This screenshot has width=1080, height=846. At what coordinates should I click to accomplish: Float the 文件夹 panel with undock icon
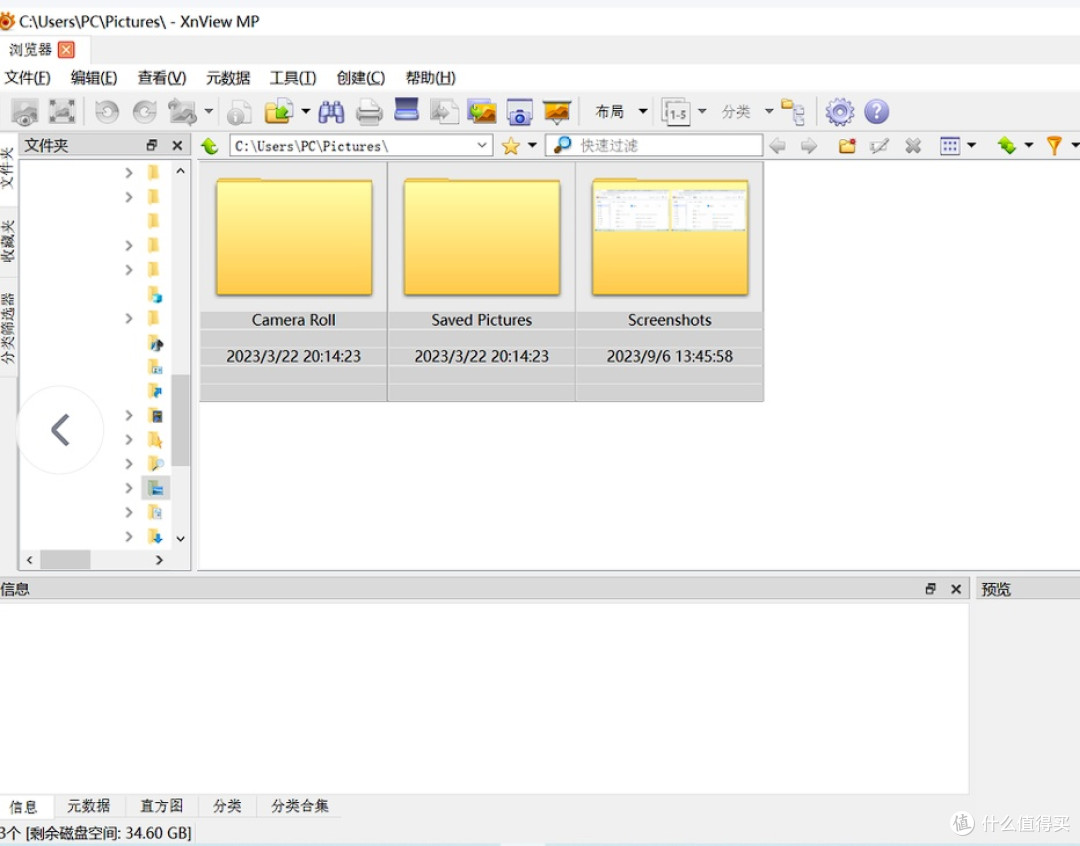[152, 145]
